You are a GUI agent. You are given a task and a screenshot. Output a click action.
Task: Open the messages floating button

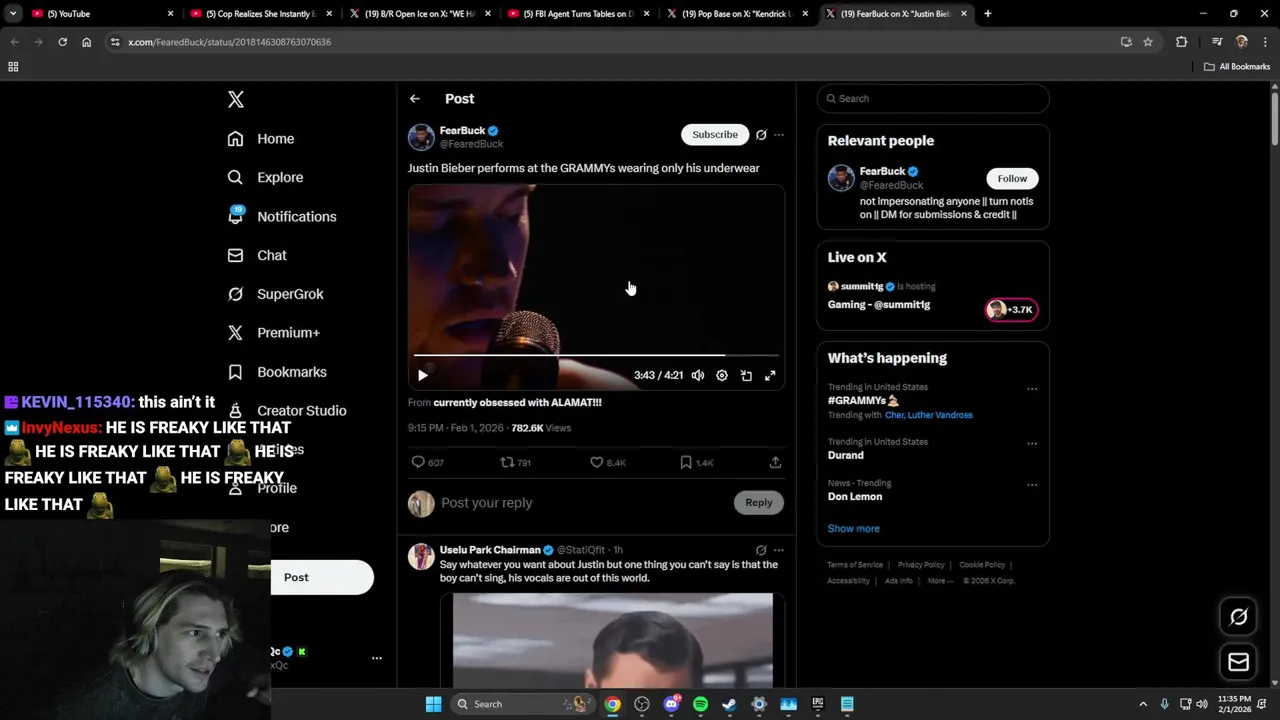point(1238,662)
